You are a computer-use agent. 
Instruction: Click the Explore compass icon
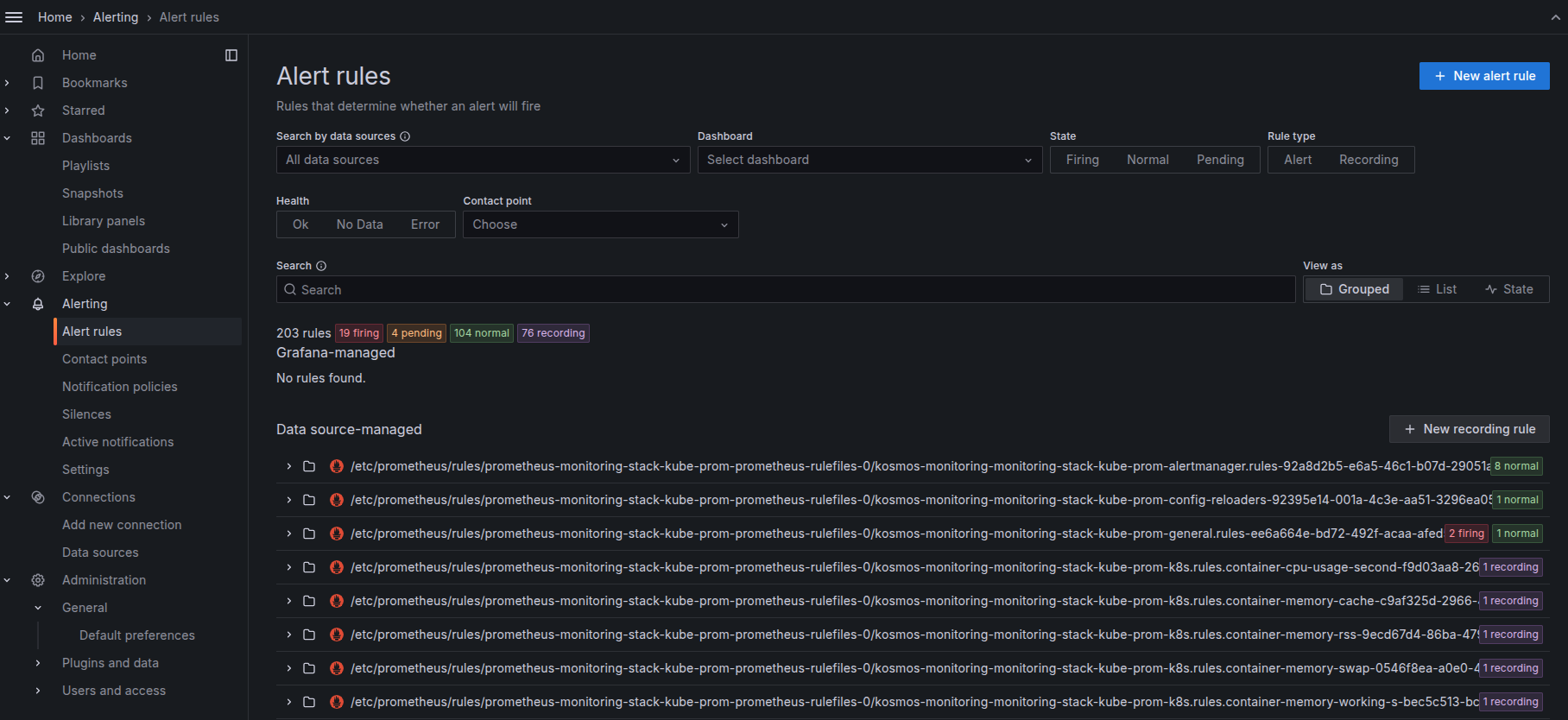38,276
